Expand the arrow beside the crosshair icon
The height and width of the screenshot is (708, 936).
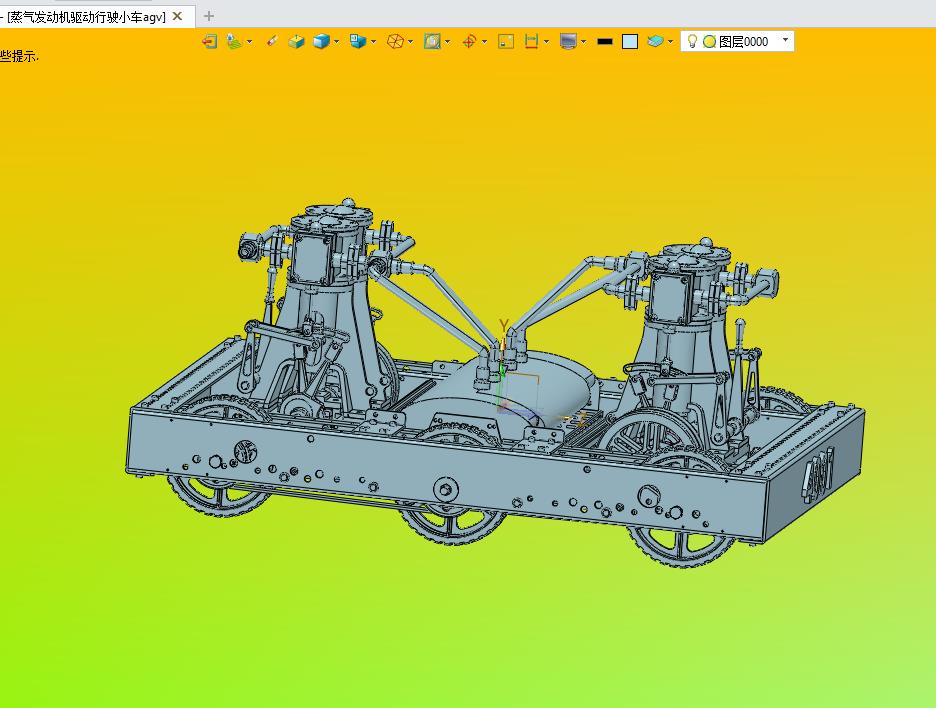484,42
